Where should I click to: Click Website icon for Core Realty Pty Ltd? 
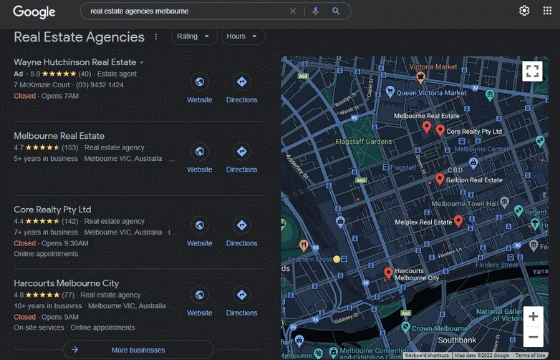[200, 225]
